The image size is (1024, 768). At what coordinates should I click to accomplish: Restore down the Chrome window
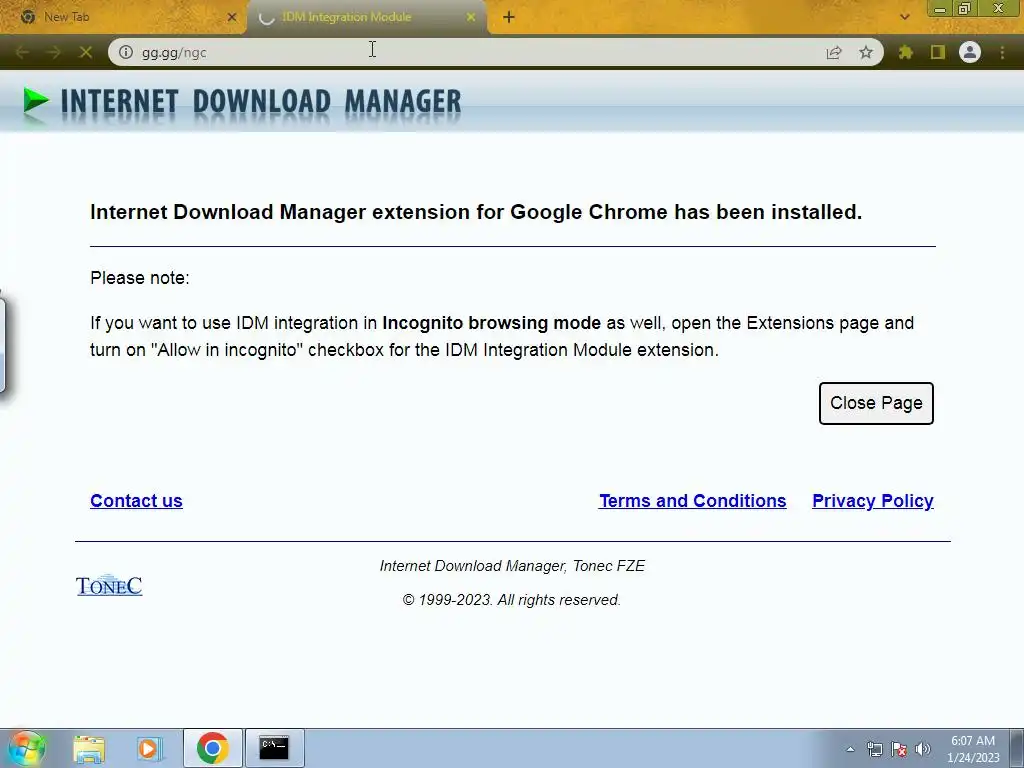click(965, 8)
